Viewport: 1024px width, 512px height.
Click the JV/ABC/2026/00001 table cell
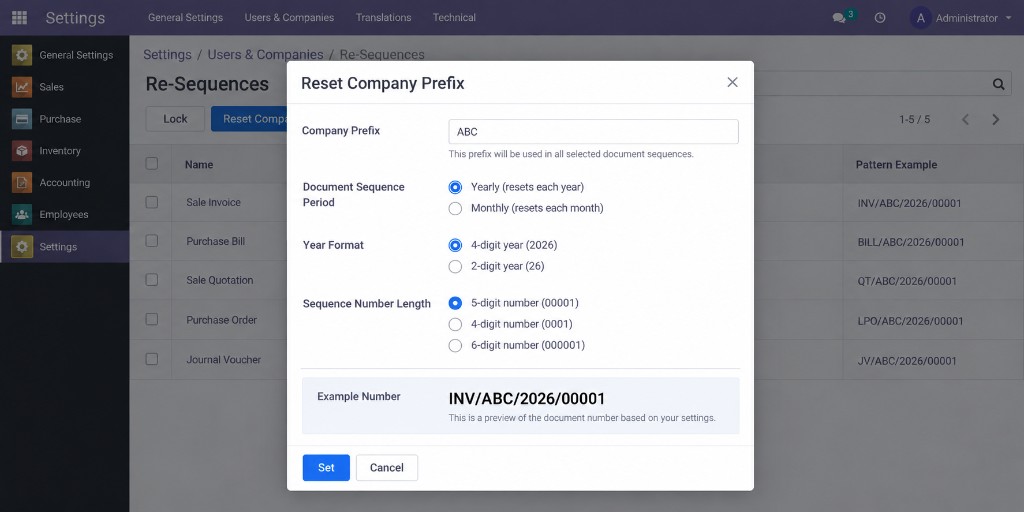point(907,361)
